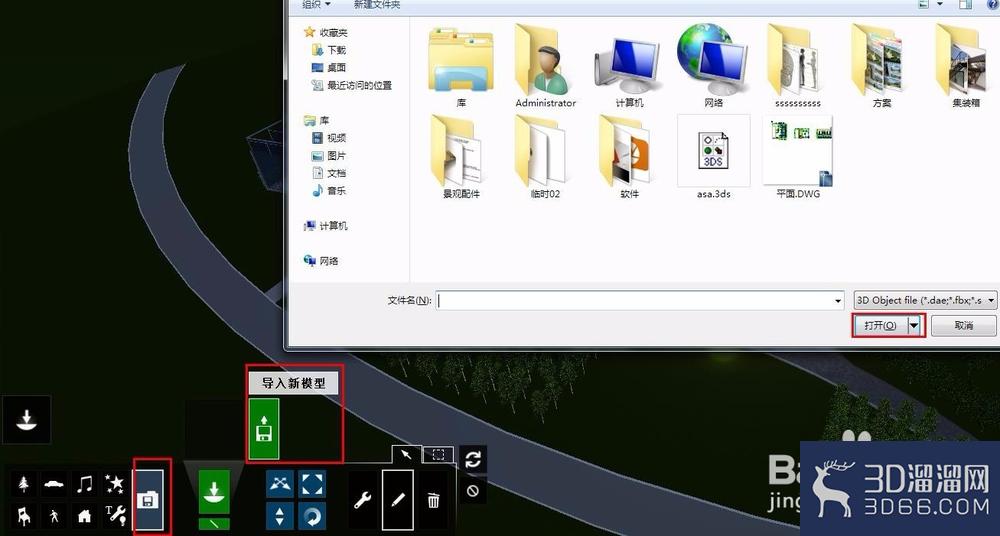Click the green import new model button

point(263,428)
